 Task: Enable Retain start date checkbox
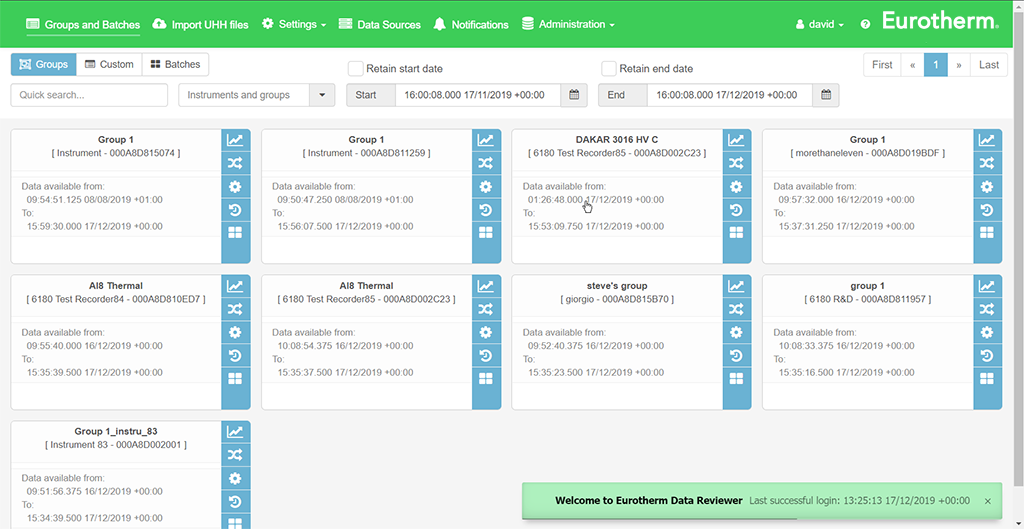coord(355,69)
